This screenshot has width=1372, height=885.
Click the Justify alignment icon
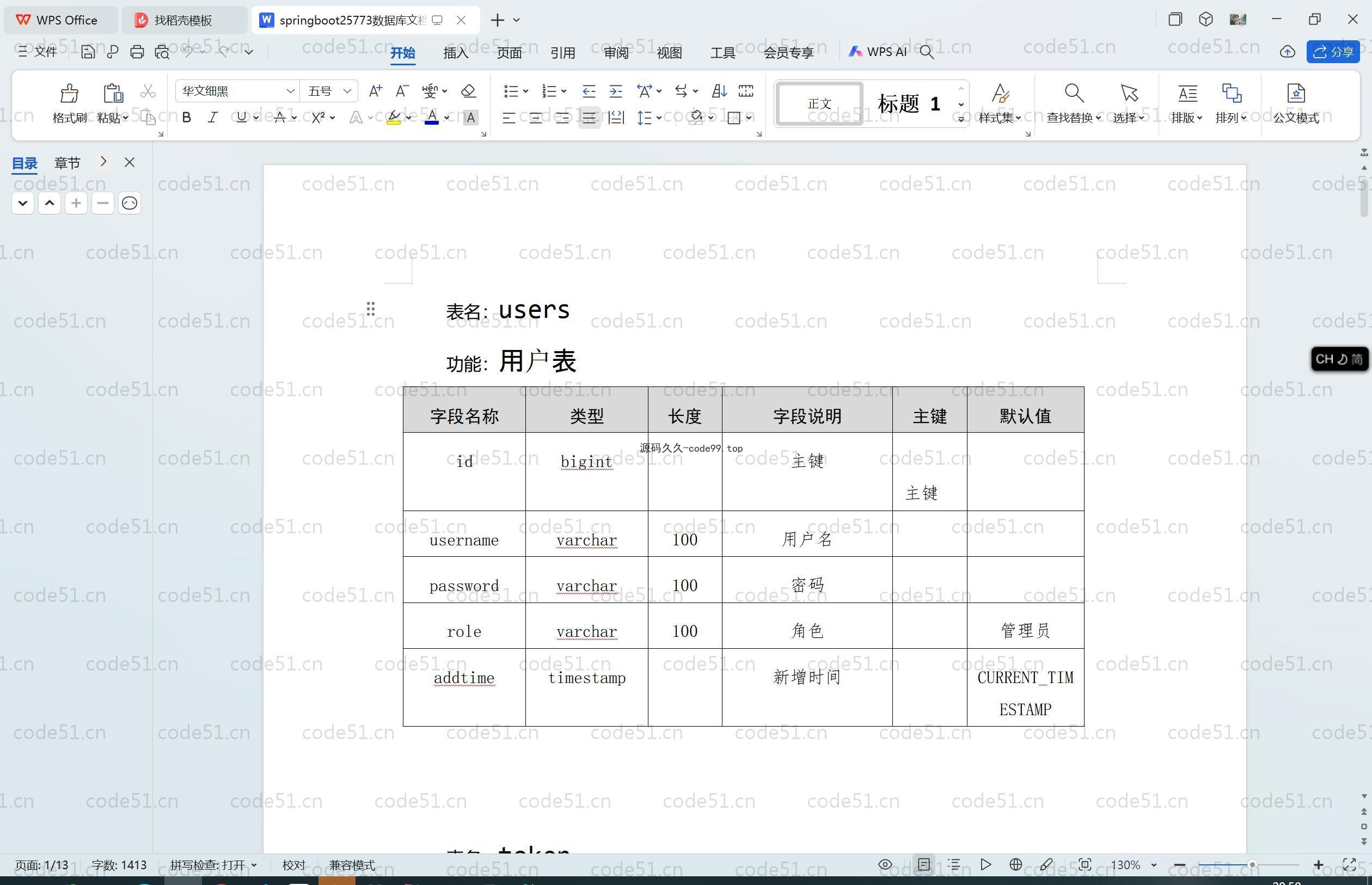point(589,118)
